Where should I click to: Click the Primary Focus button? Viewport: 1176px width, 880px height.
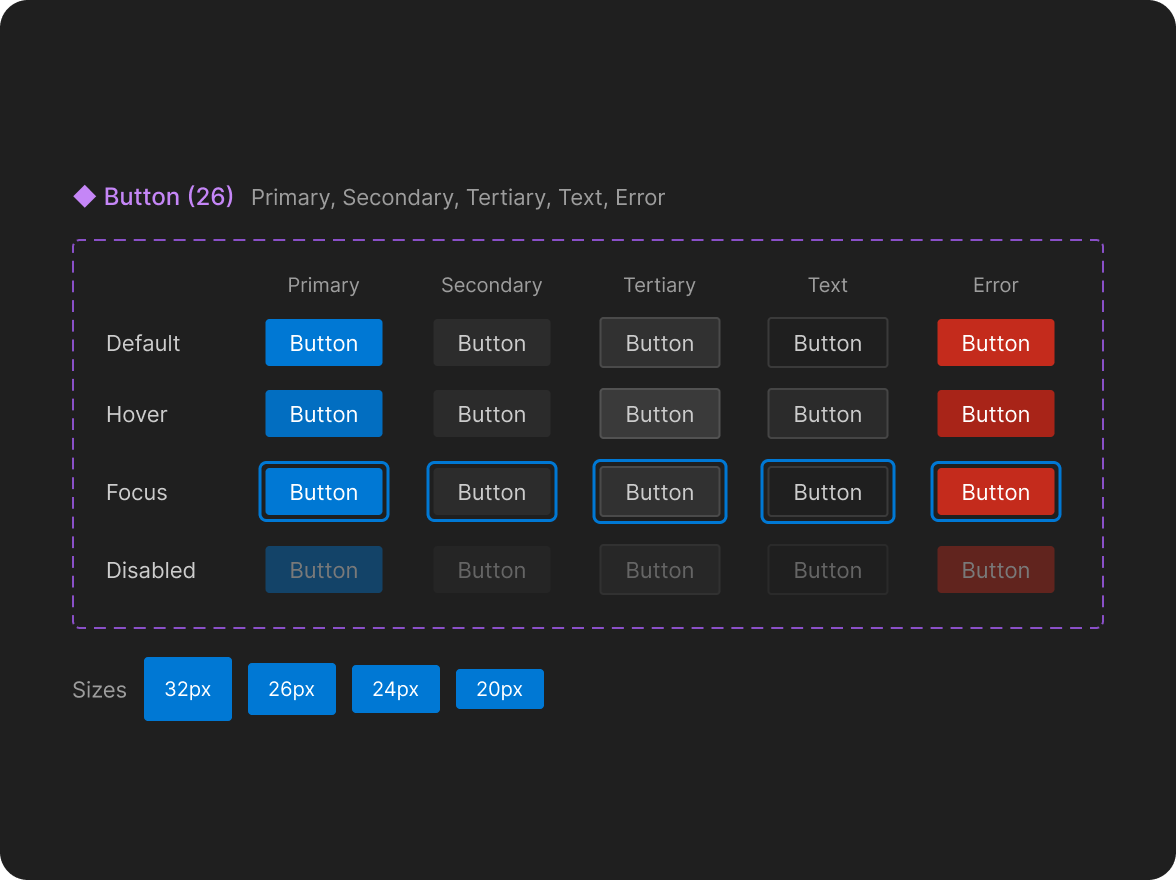(324, 491)
